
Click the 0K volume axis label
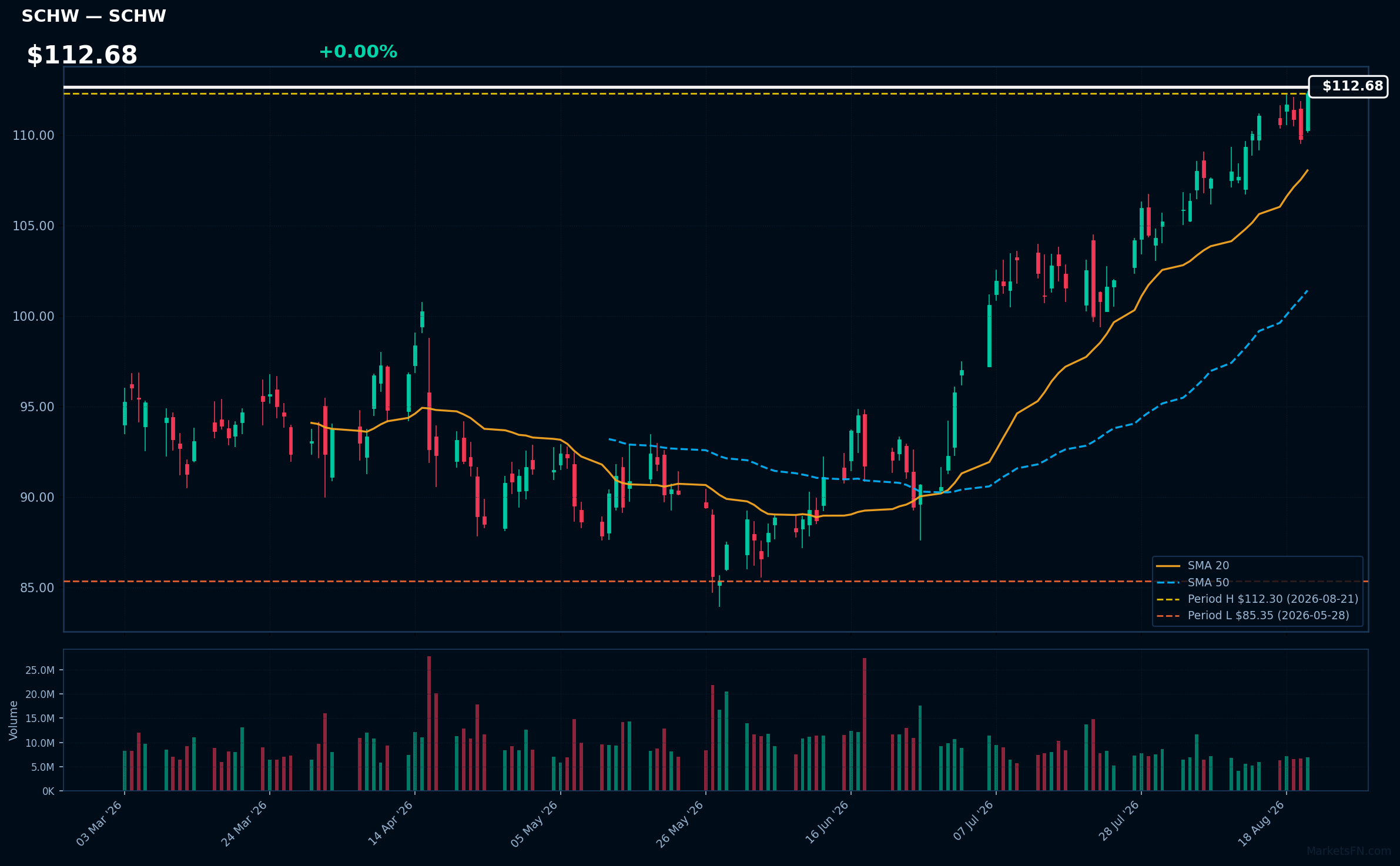(x=48, y=791)
